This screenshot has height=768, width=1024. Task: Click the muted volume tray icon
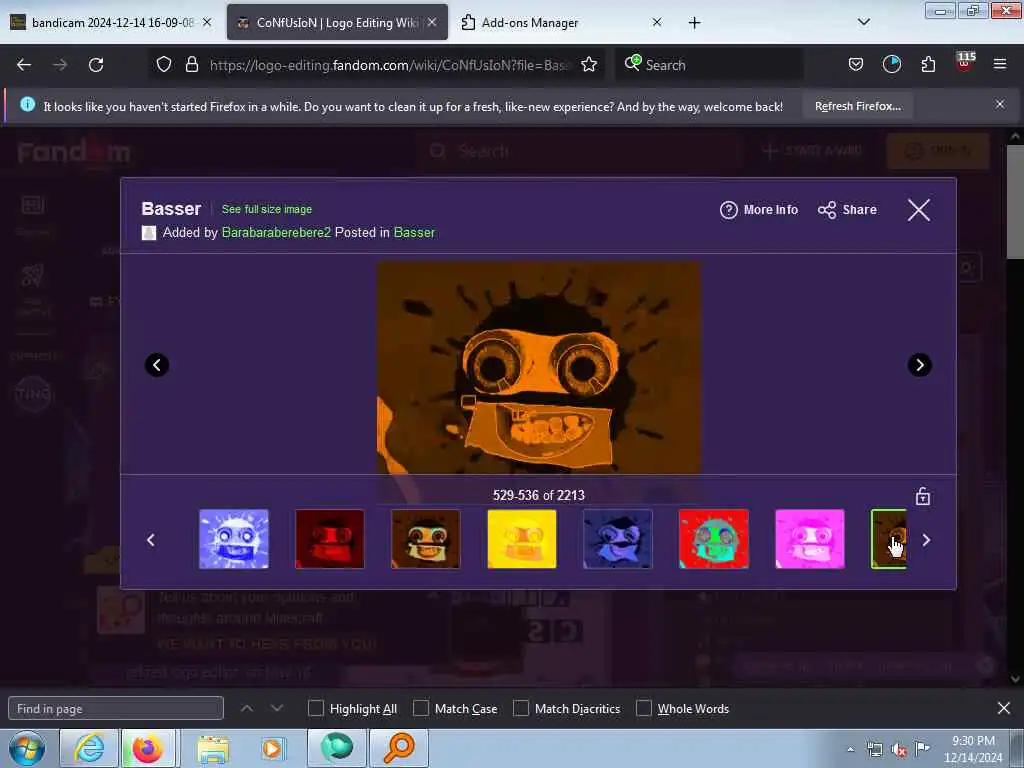(899, 750)
